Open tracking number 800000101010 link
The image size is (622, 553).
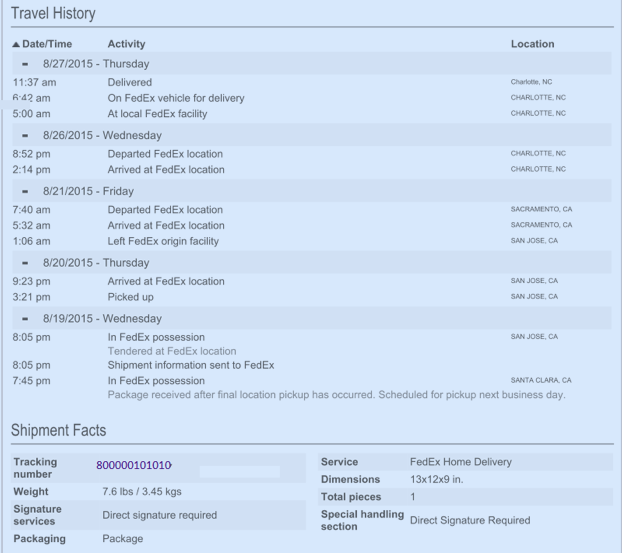[x=134, y=465]
